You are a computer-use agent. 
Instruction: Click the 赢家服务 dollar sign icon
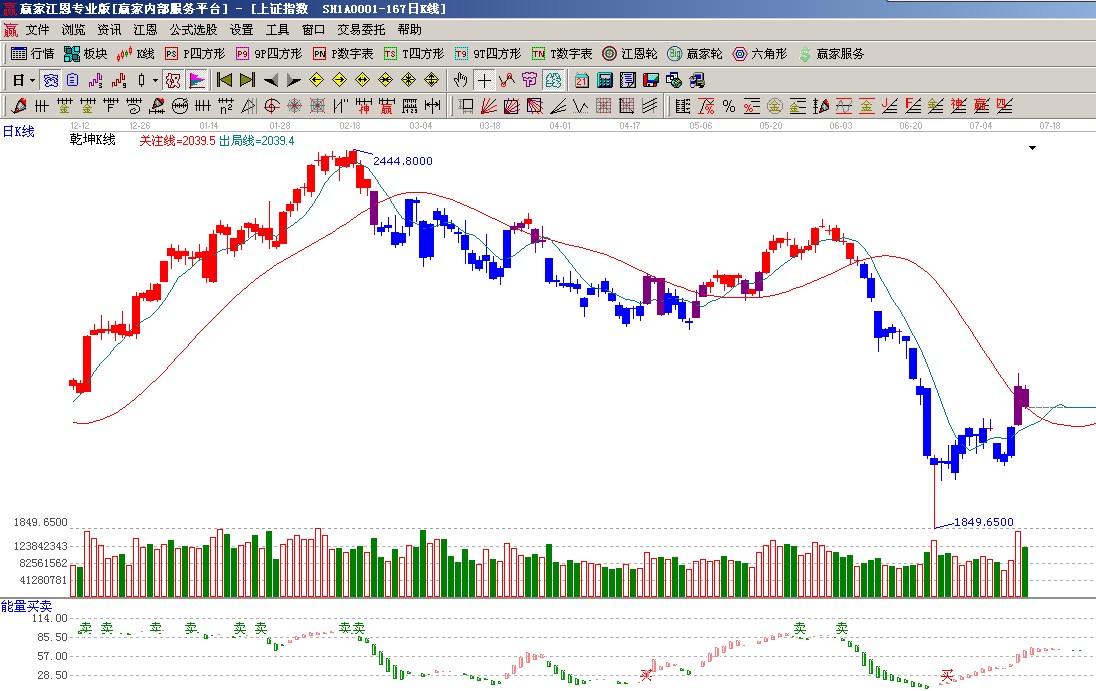click(x=804, y=54)
